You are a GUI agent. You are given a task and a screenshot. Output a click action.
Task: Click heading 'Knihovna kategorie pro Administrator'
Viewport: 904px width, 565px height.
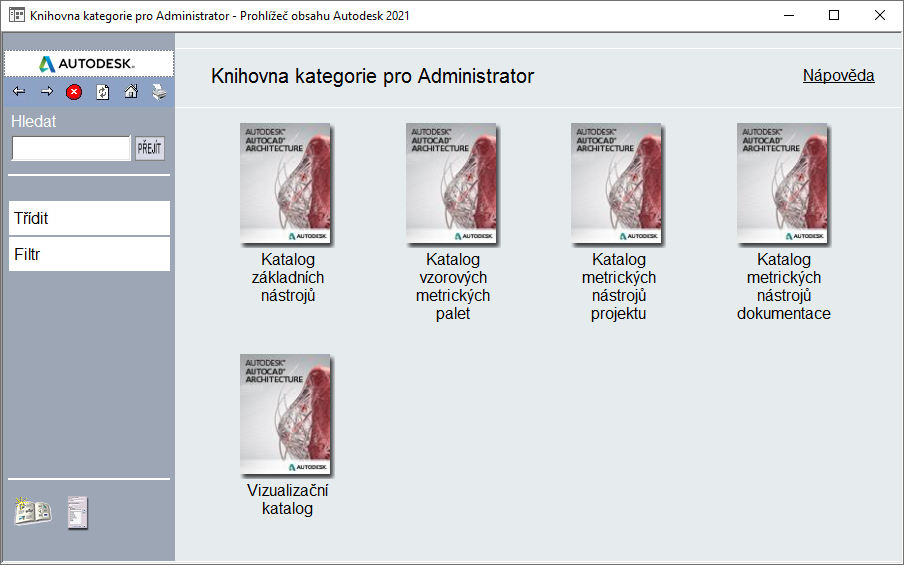point(372,76)
